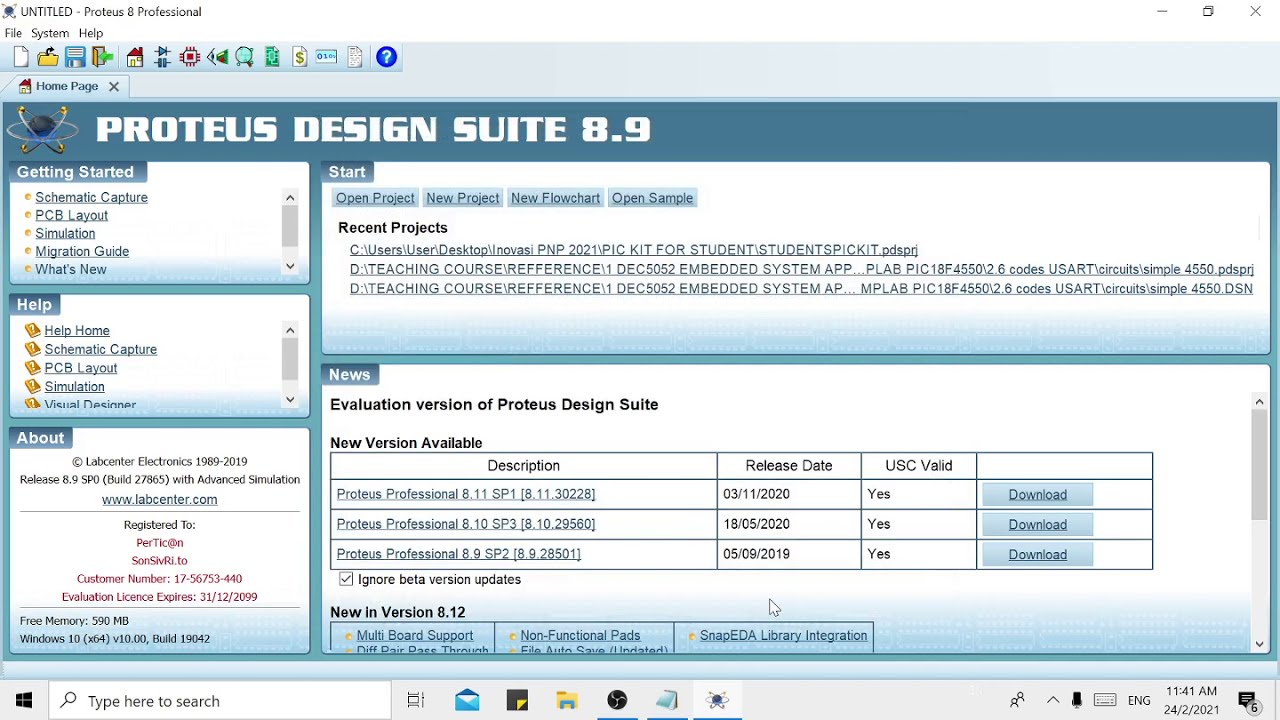Open Proteus Professional 8.10 SP3 link
The image size is (1280, 720).
coord(466,524)
